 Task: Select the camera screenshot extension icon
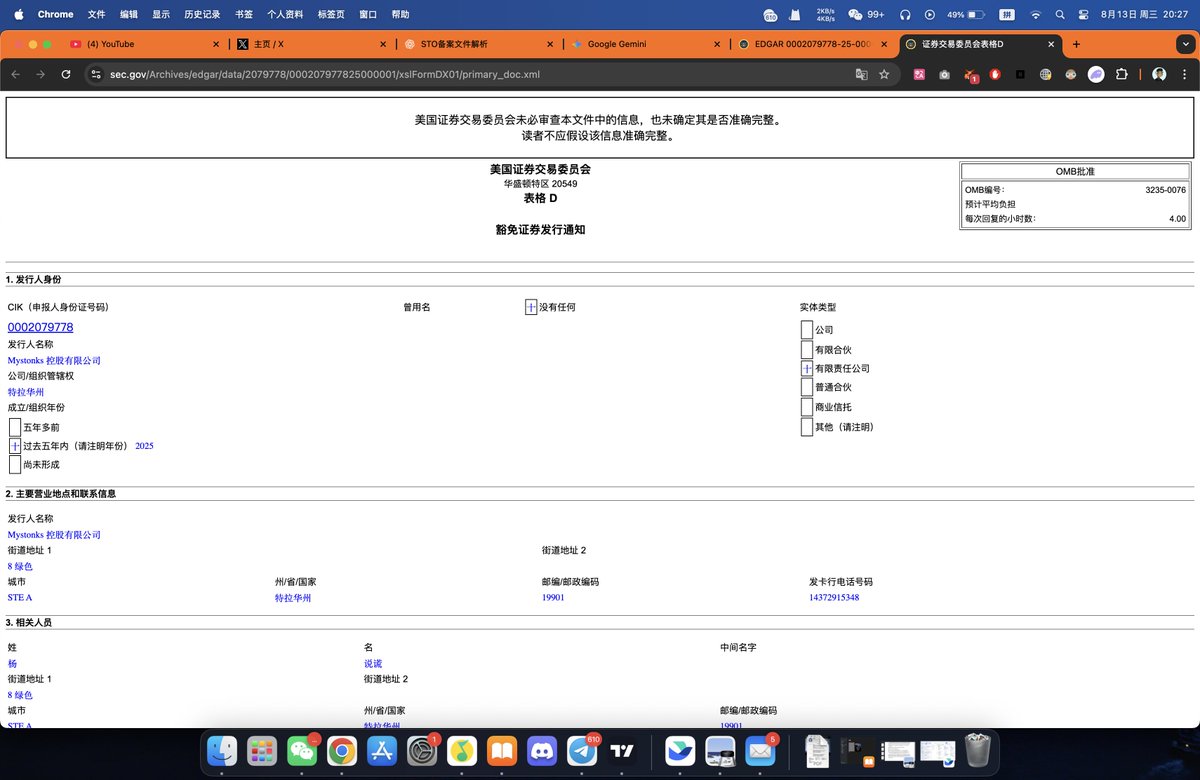click(943, 74)
